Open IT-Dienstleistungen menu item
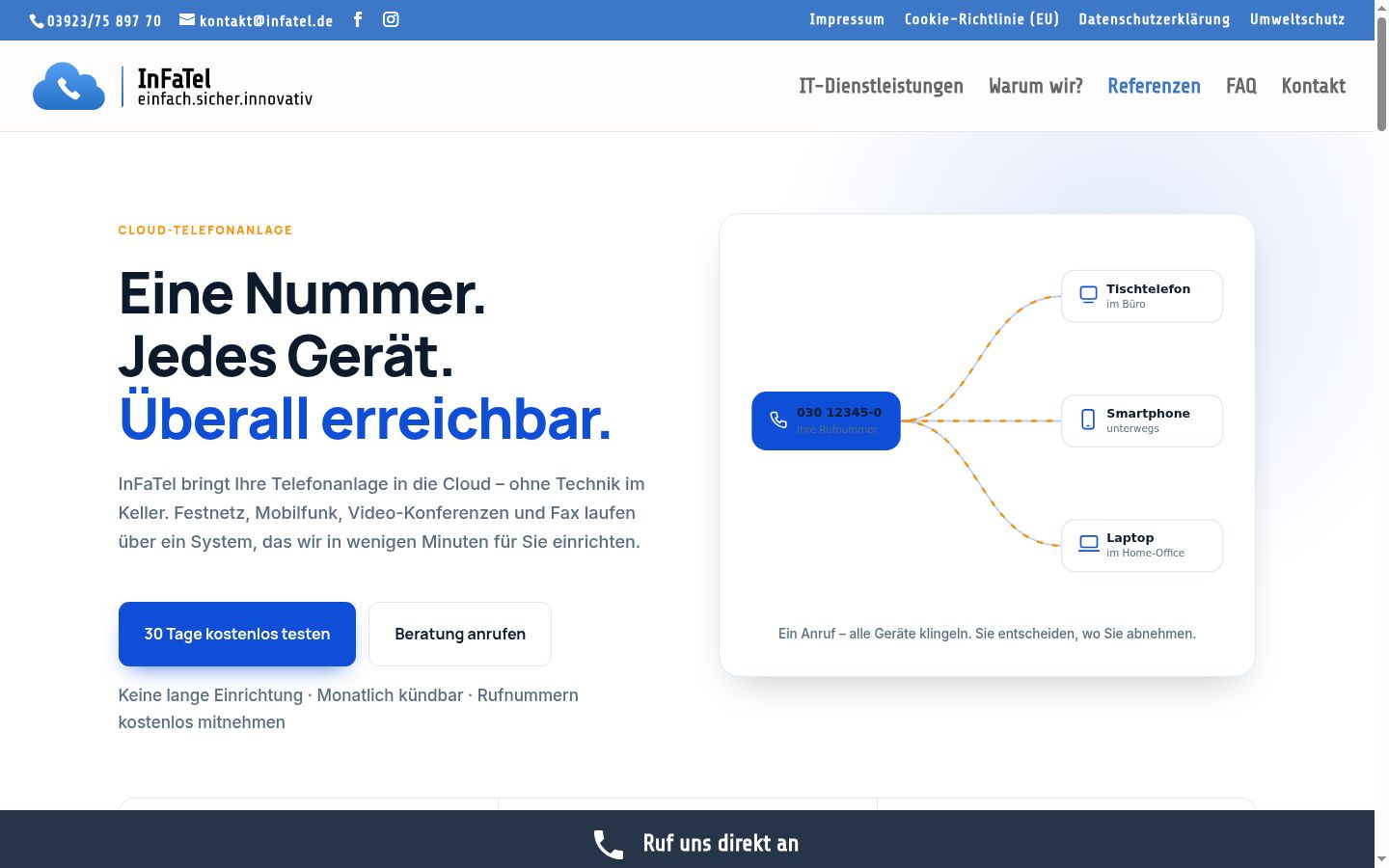Viewport: 1389px width, 868px height. tap(881, 86)
